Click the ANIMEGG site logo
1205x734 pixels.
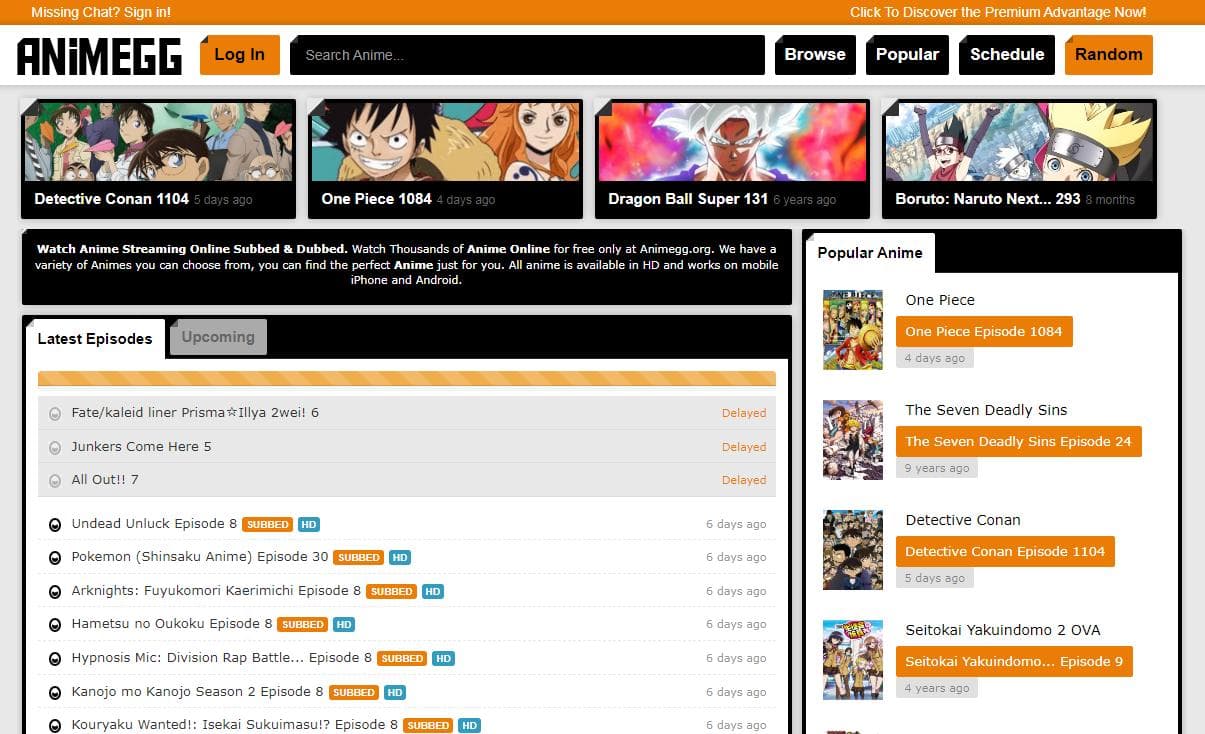99,56
